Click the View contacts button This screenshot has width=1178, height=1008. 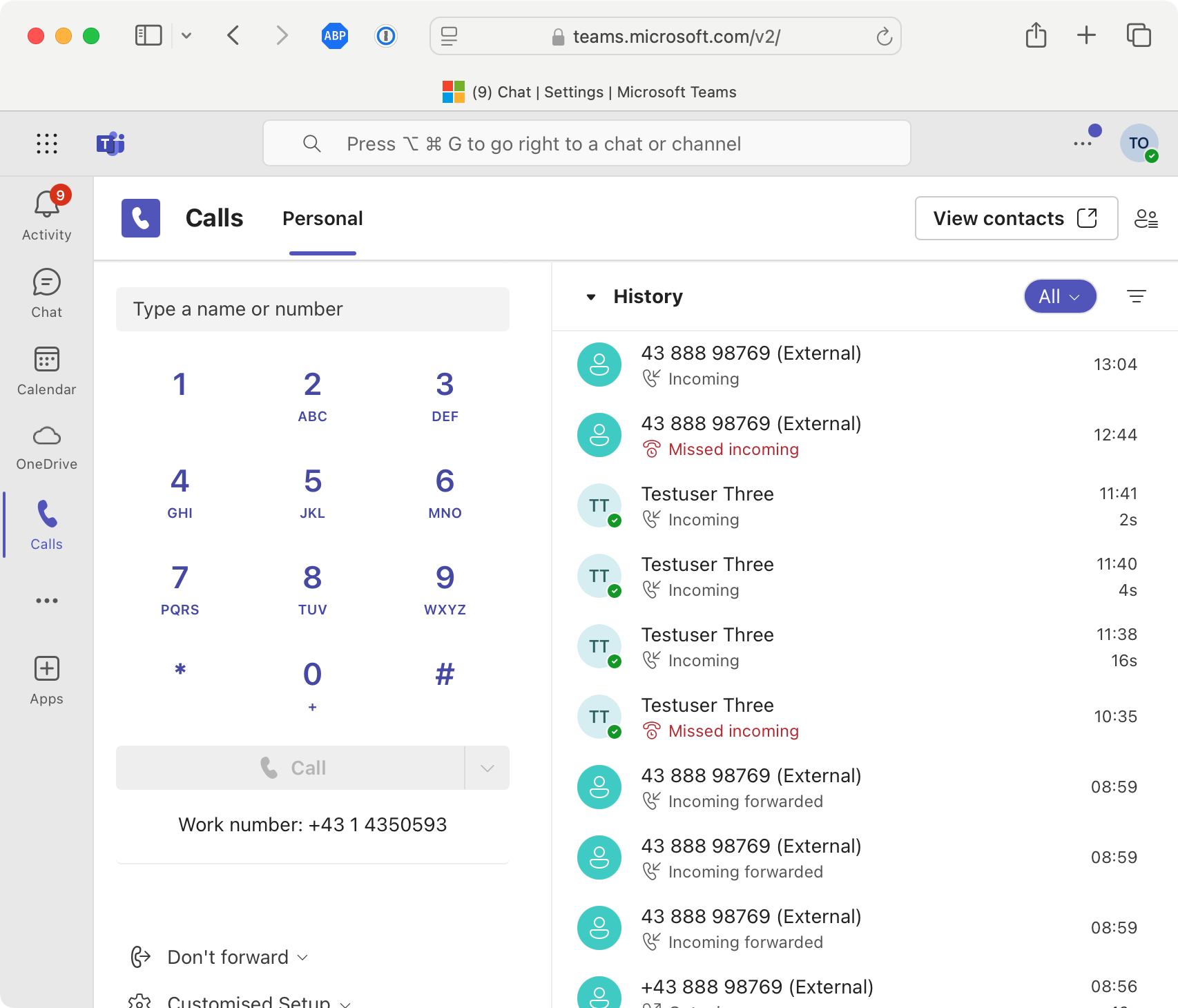coord(1016,218)
